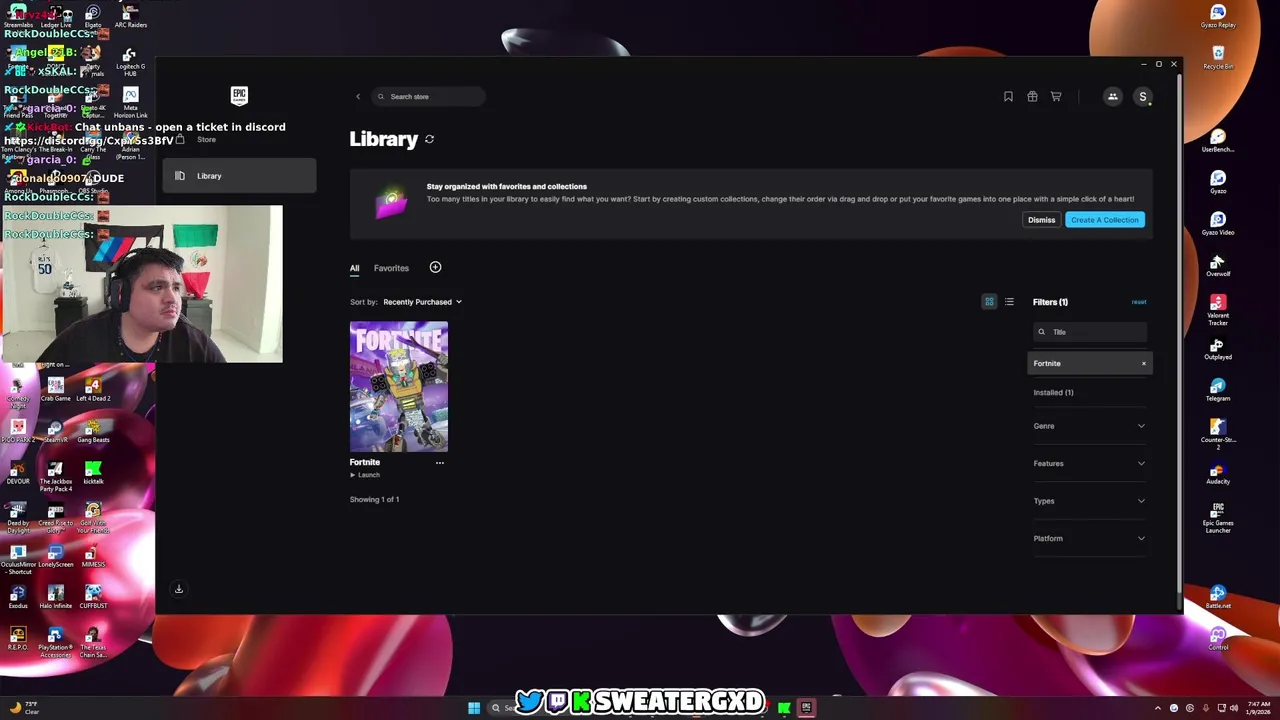Open Halo Infinite desktop shortcut
The height and width of the screenshot is (720, 1280).
coord(56,597)
